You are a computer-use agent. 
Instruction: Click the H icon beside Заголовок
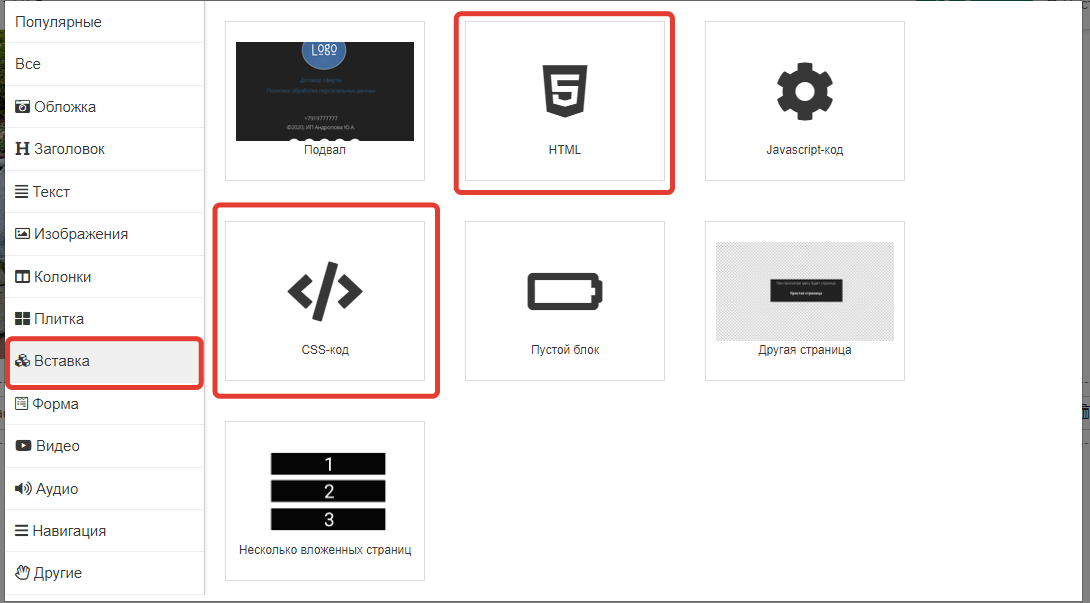click(x=22, y=149)
